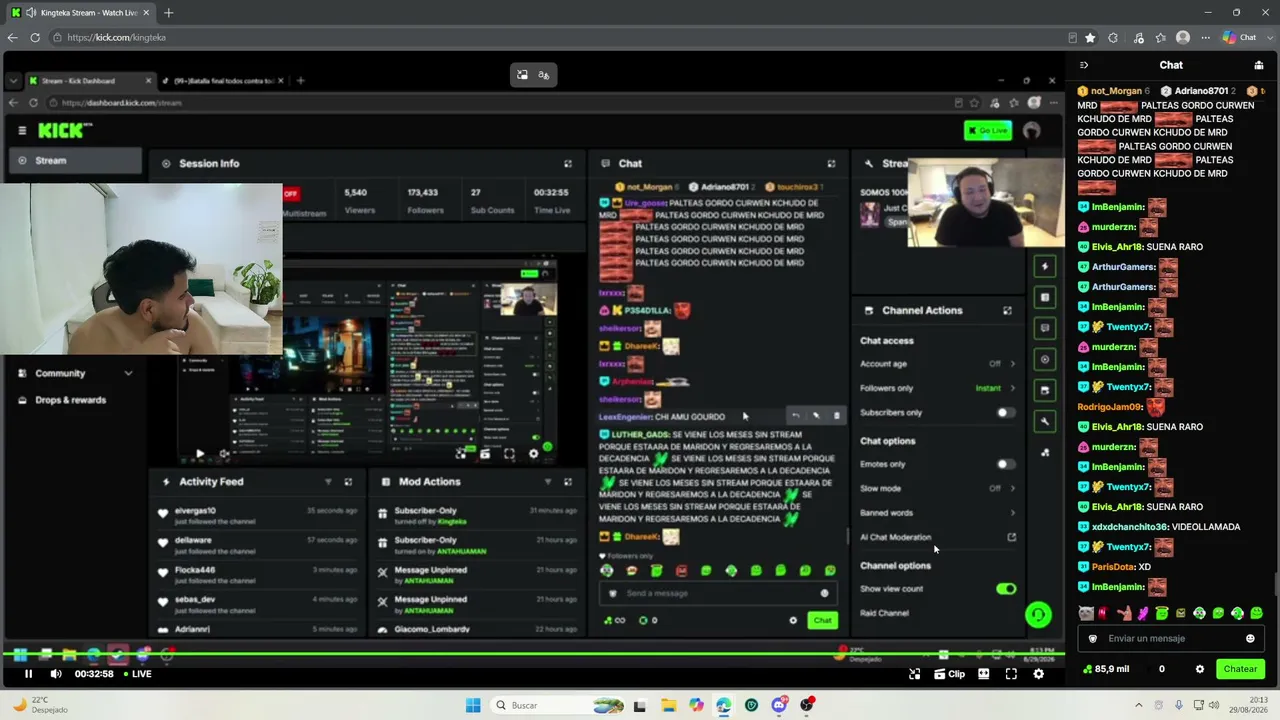Delete the LeexEngenier chat message

pos(837,415)
